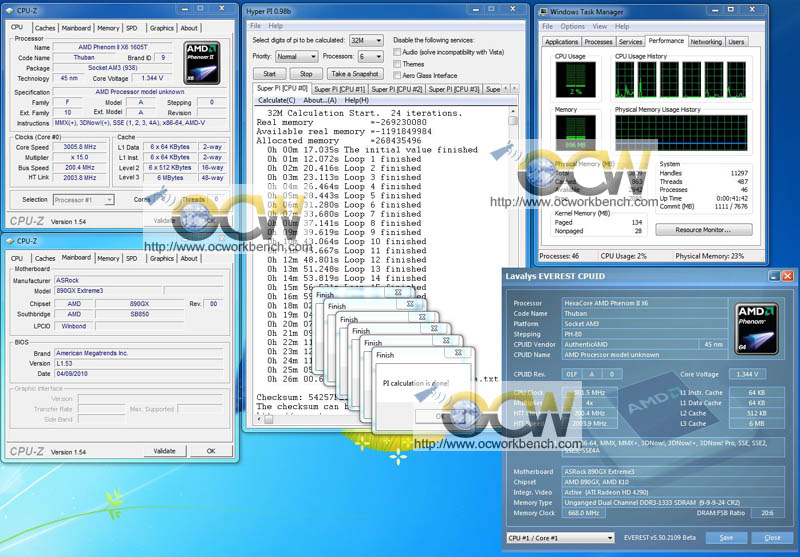The height and width of the screenshot is (557, 800).
Task: Click the CPU-Z title bar icon in top window
Action: (x=10, y=10)
